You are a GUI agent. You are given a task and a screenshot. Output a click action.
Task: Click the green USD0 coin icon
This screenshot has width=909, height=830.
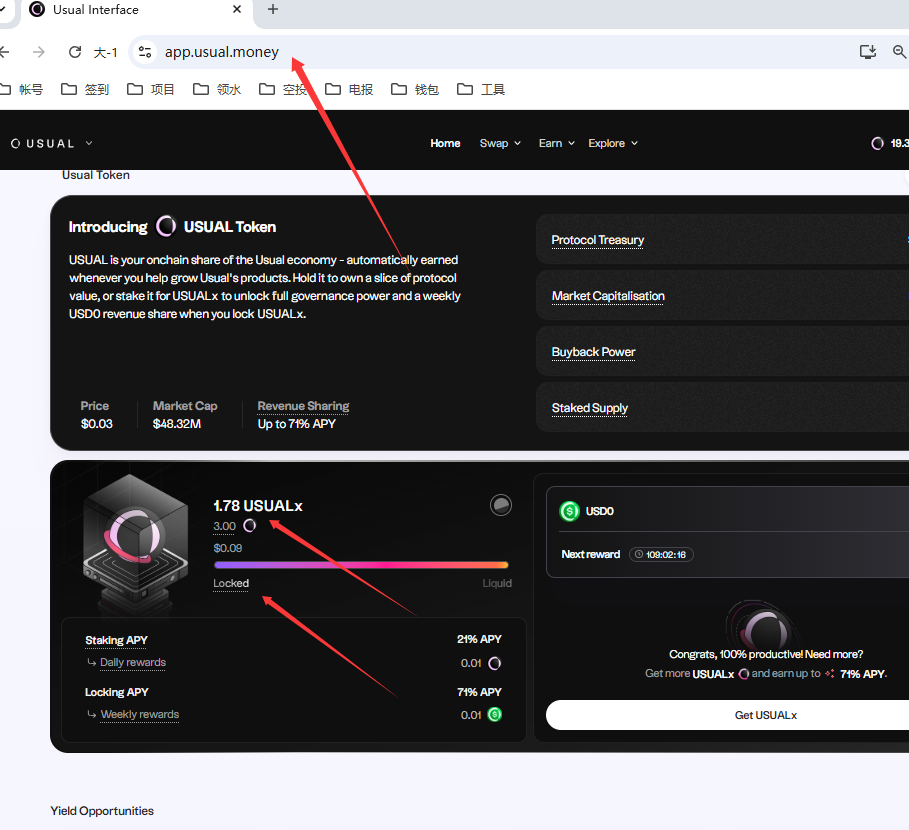(570, 511)
